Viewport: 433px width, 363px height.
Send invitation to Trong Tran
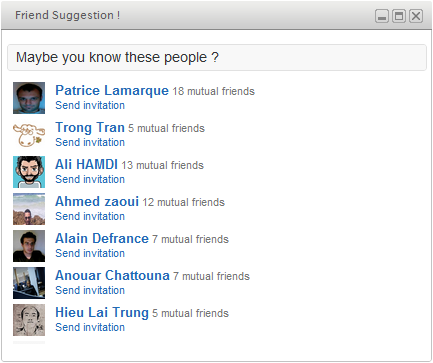(90, 142)
